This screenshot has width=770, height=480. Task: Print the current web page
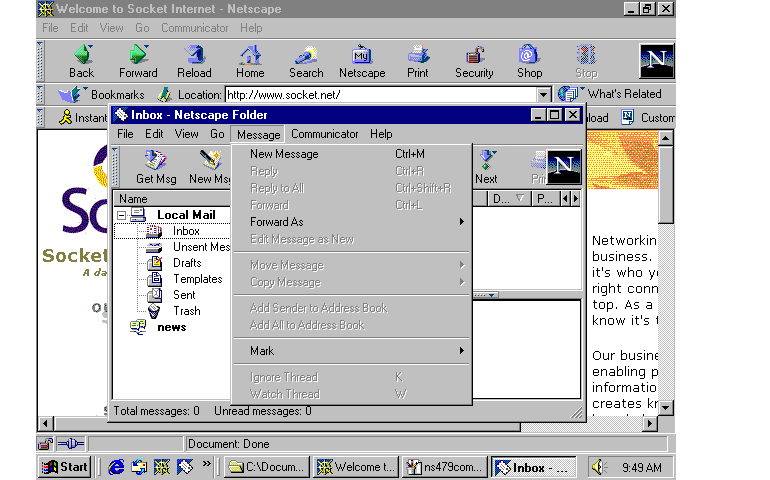[x=418, y=61]
